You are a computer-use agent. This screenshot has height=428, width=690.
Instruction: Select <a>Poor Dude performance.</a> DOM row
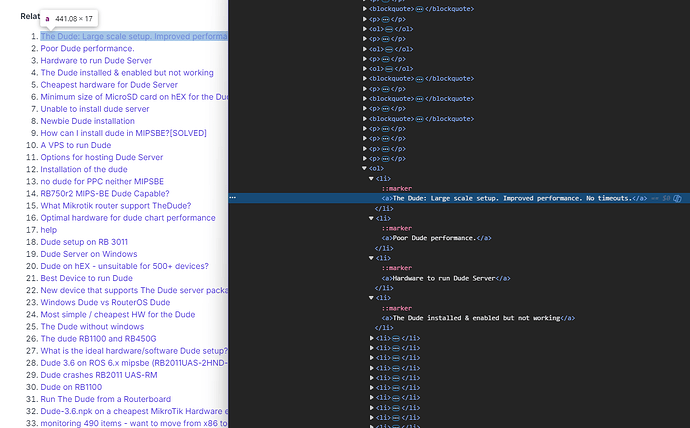[436, 238]
